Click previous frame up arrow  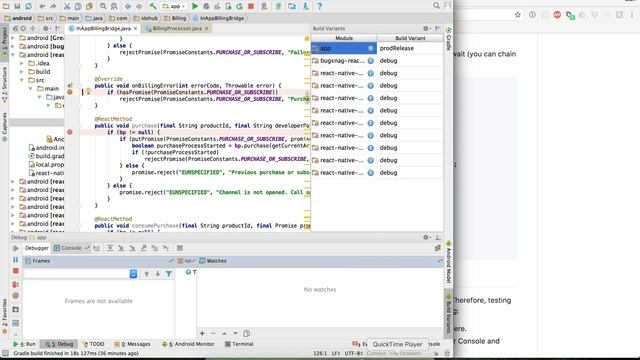pyautogui.click(x=146, y=274)
